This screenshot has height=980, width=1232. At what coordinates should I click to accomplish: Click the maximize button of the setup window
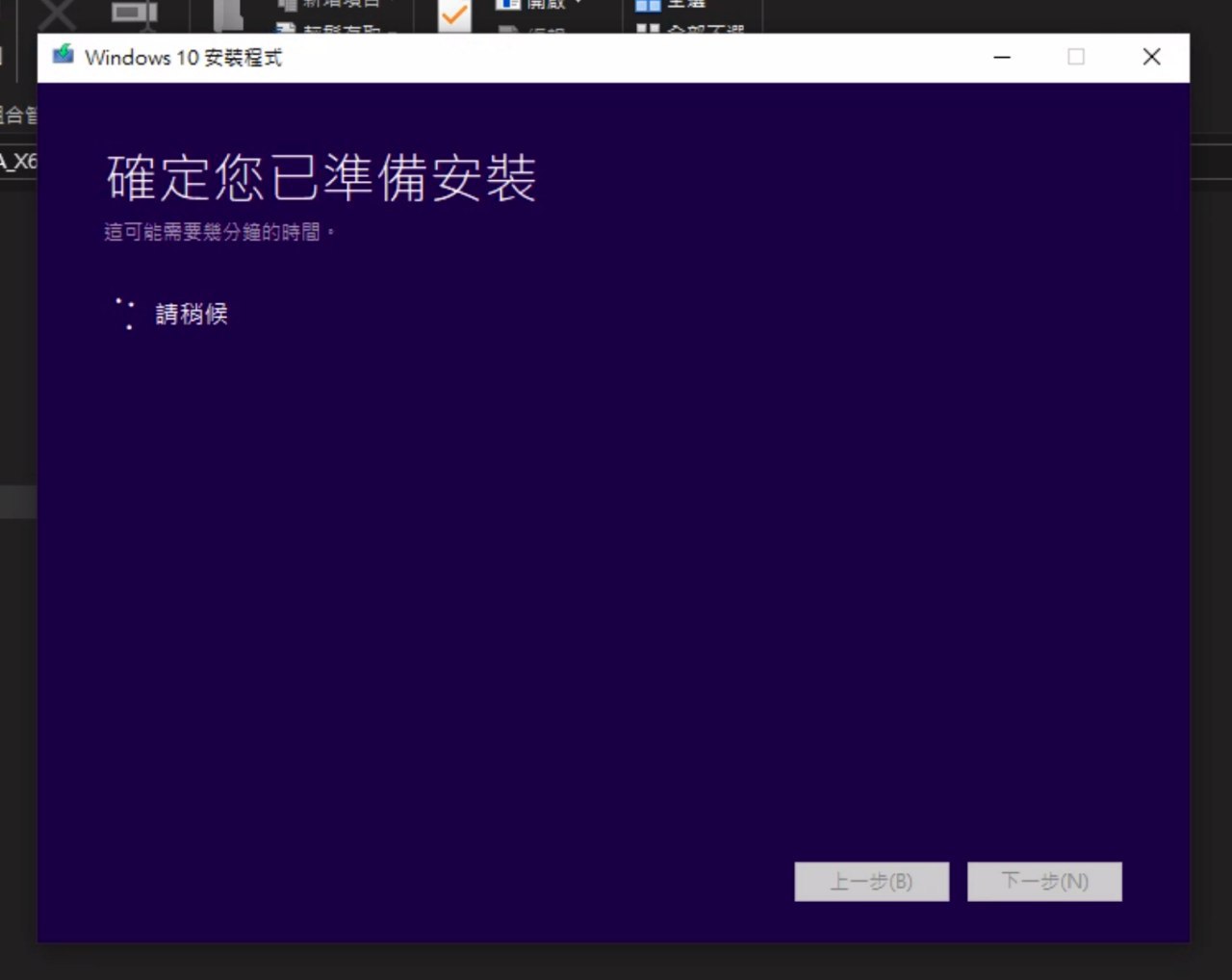point(1076,57)
